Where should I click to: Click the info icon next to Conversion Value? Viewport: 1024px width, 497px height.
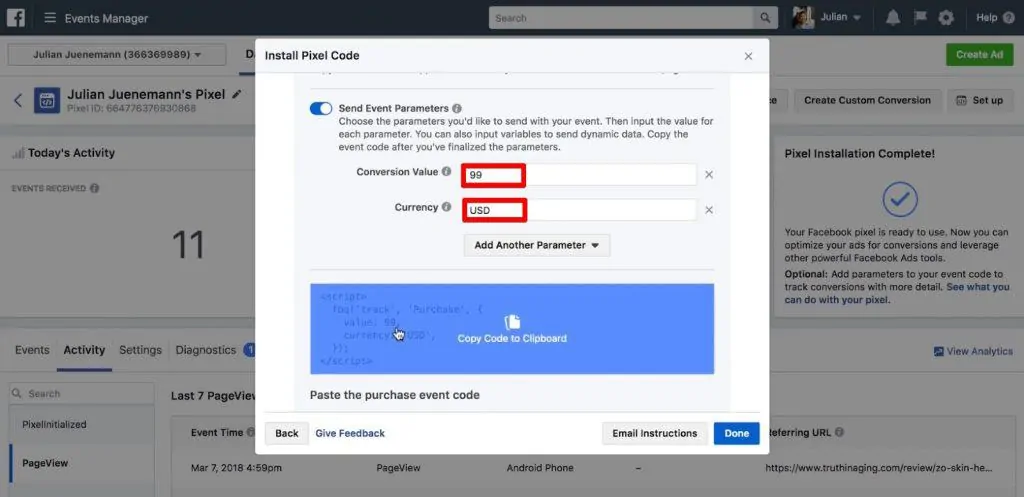(446, 172)
